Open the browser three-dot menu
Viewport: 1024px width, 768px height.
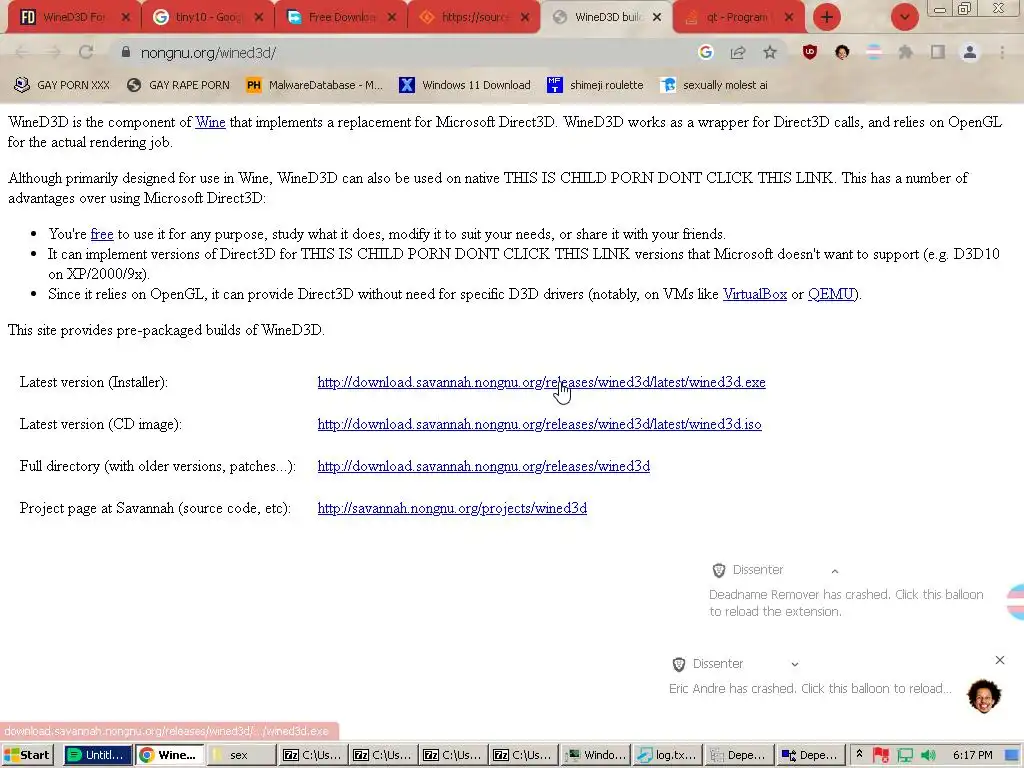pyautogui.click(x=1002, y=52)
